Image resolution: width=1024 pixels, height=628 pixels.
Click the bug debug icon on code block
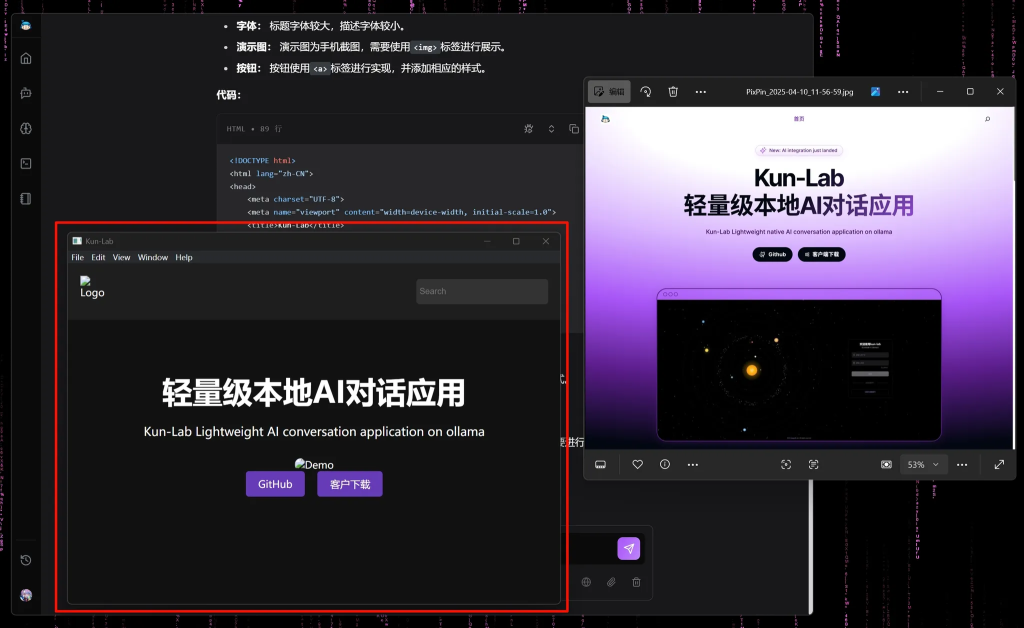pos(528,129)
